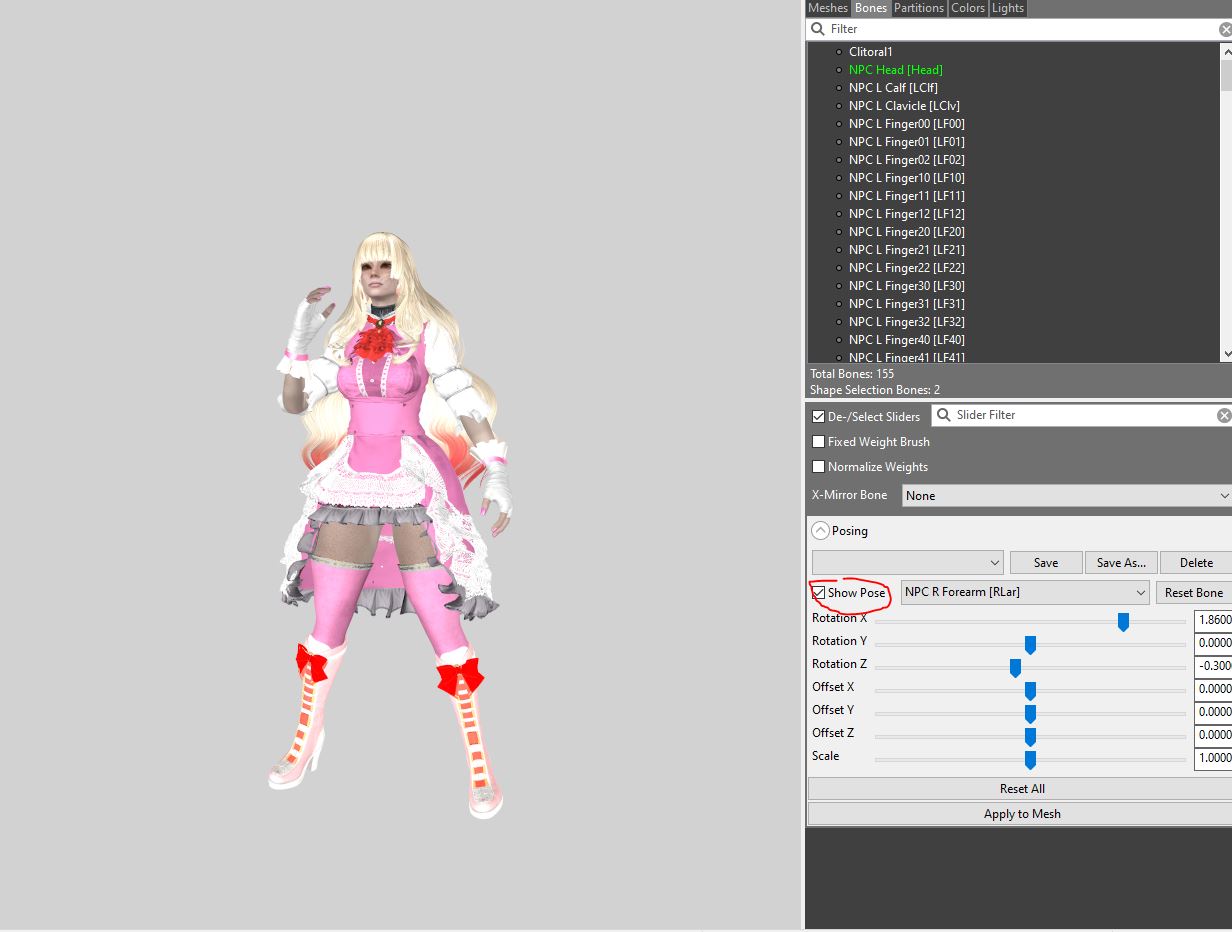Select the NPC L Finger32 [LF32] bone
The image size is (1232, 932).
pyautogui.click(x=906, y=322)
